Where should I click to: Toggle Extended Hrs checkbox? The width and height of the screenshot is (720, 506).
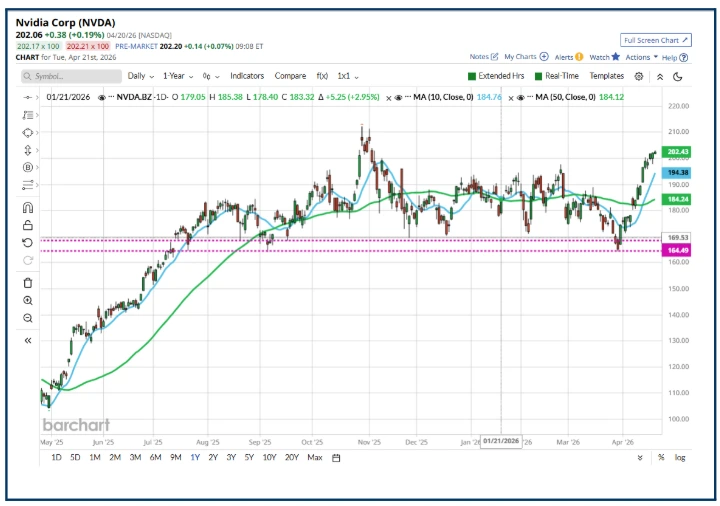[472, 76]
